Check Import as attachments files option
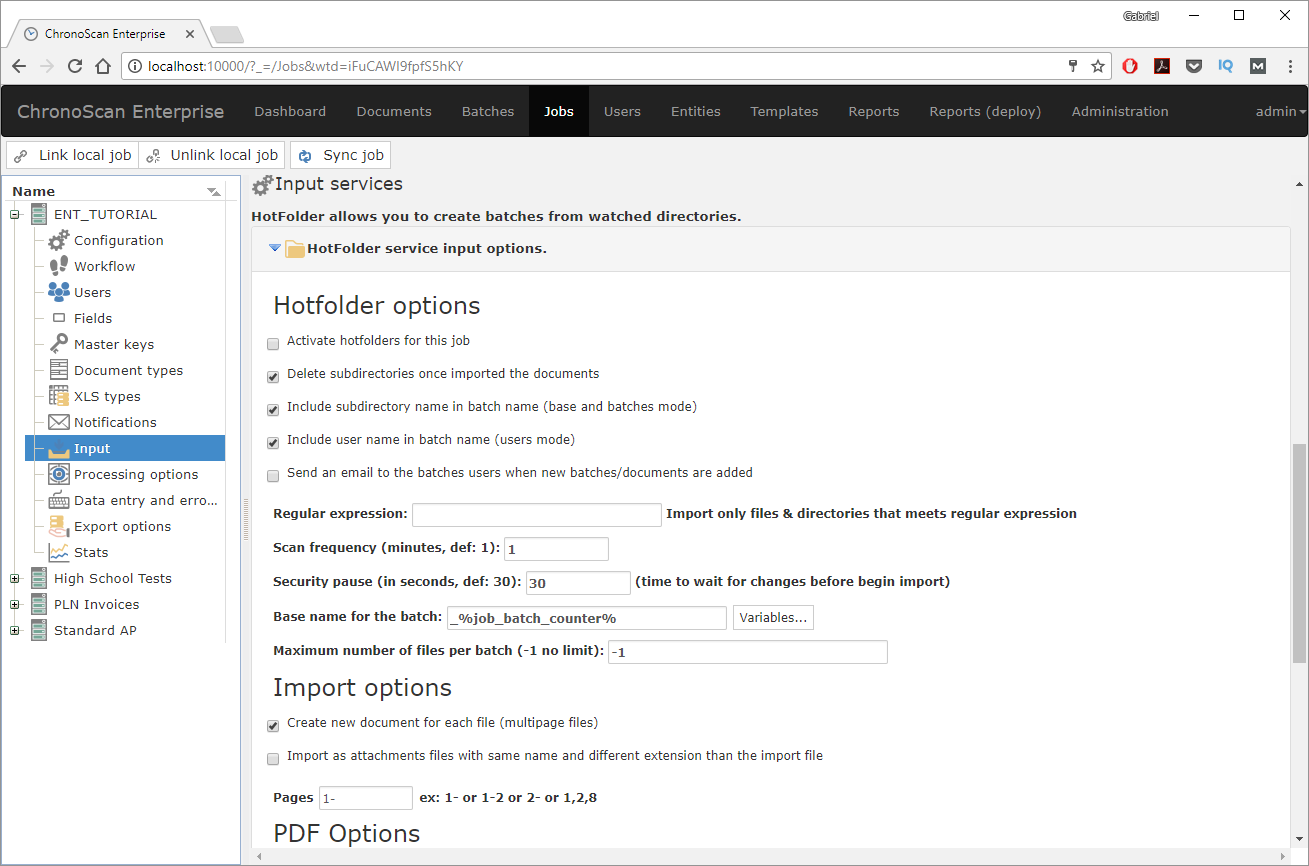 point(273,759)
